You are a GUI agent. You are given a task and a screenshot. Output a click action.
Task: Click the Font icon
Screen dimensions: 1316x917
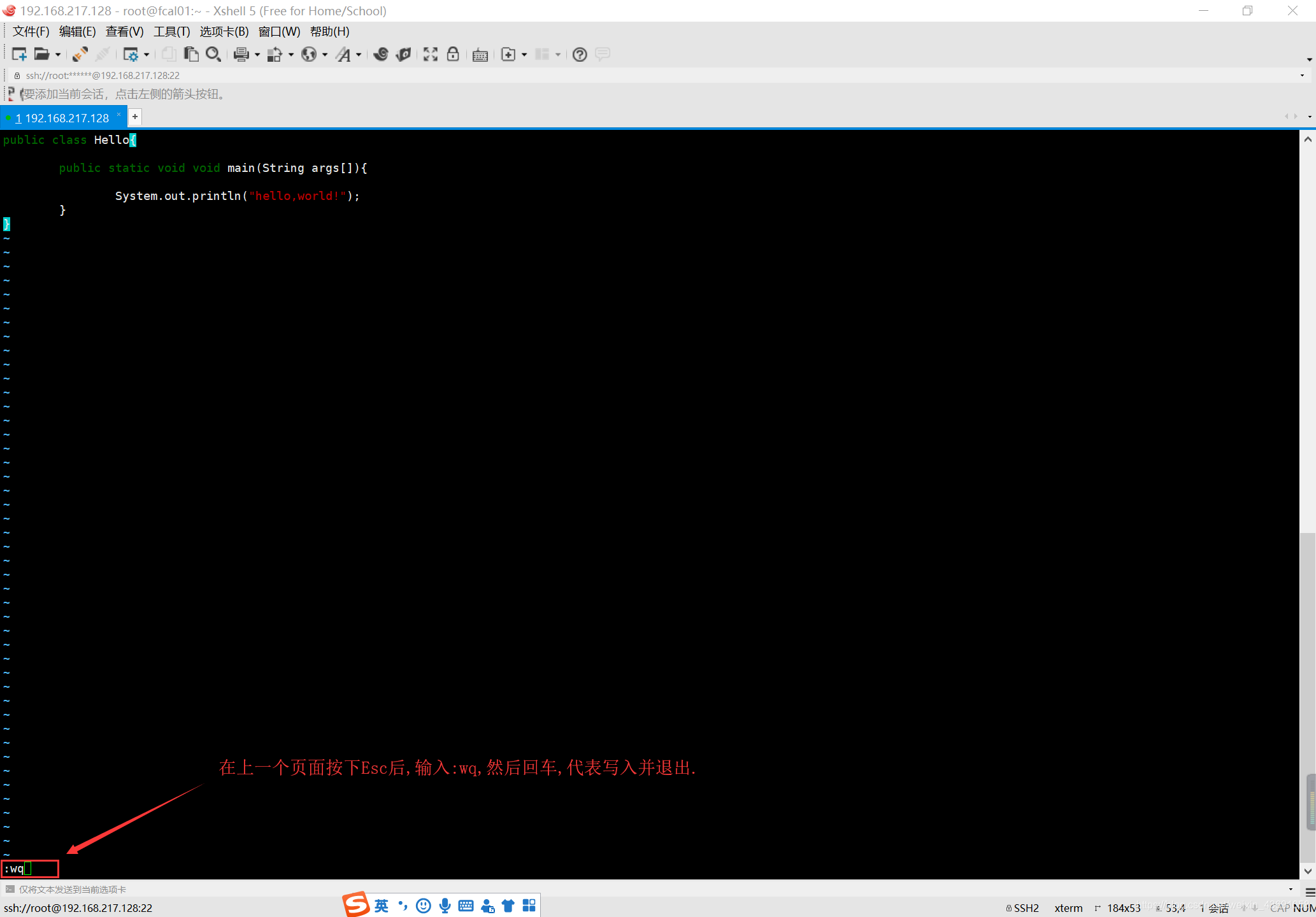point(343,55)
